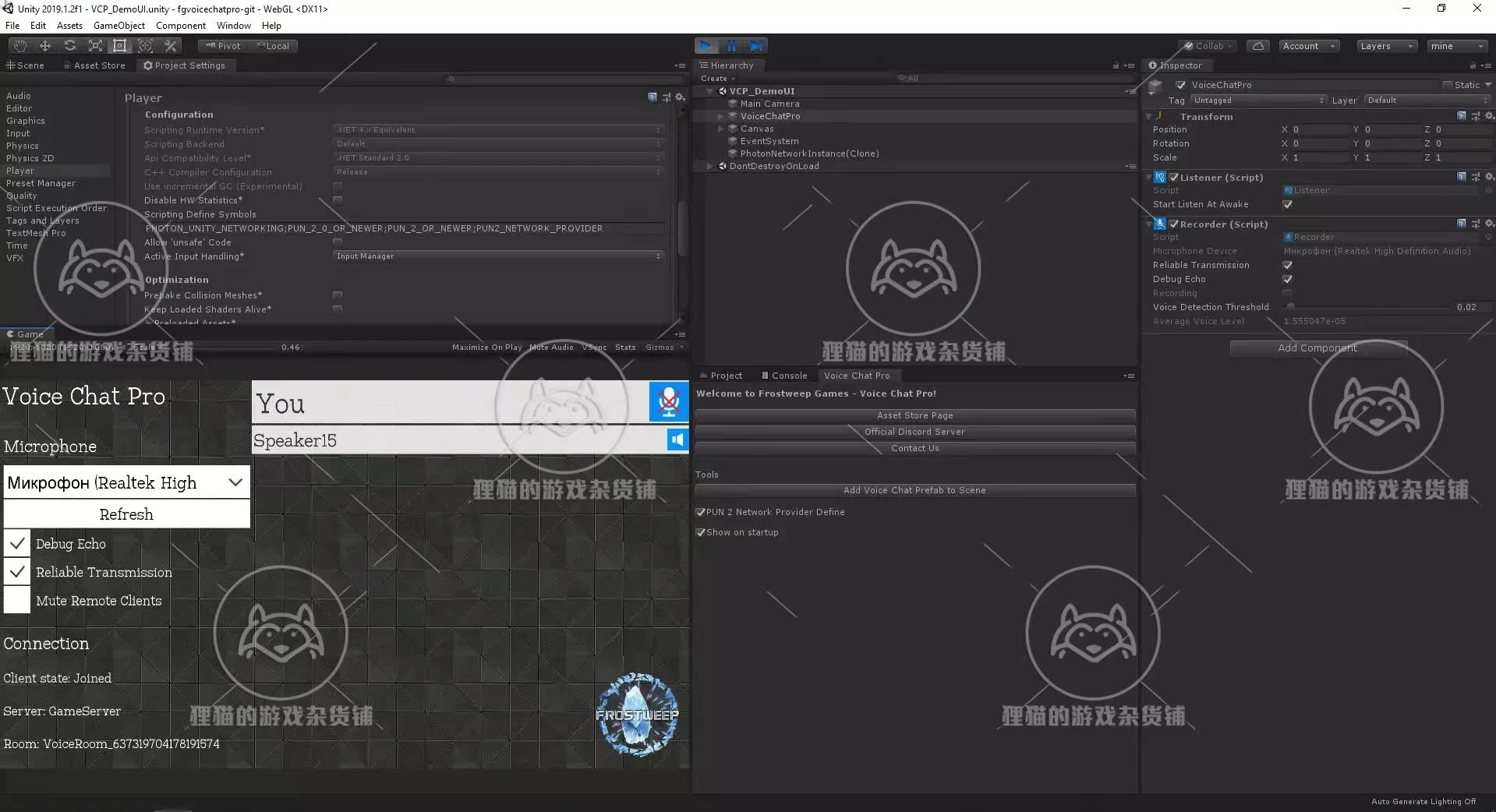This screenshot has width=1496, height=812.
Task: Open the Tag dropdown set to Untagged
Action: pyautogui.click(x=1258, y=100)
